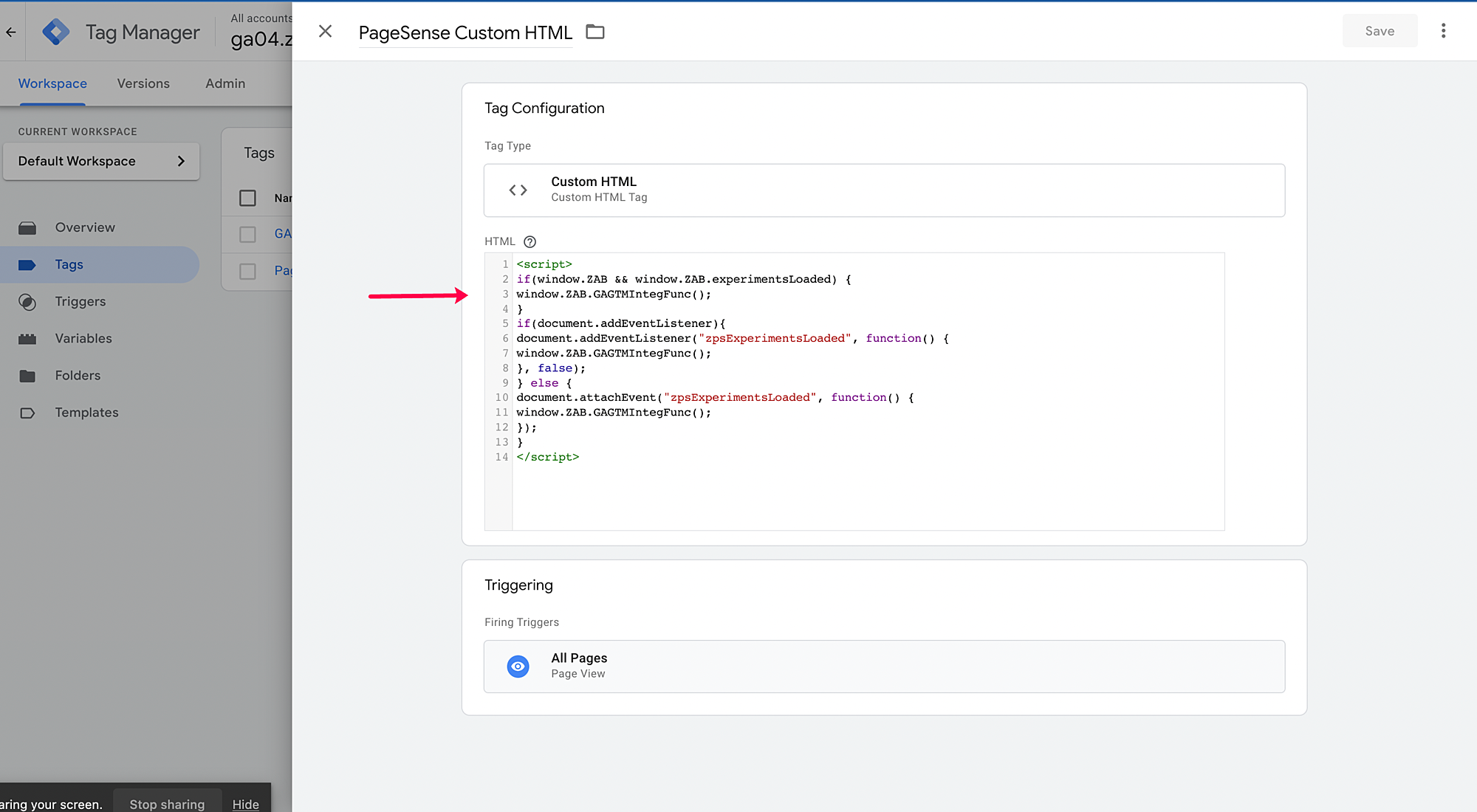Switch to the Admin tab
The height and width of the screenshot is (812, 1477).
[x=225, y=83]
